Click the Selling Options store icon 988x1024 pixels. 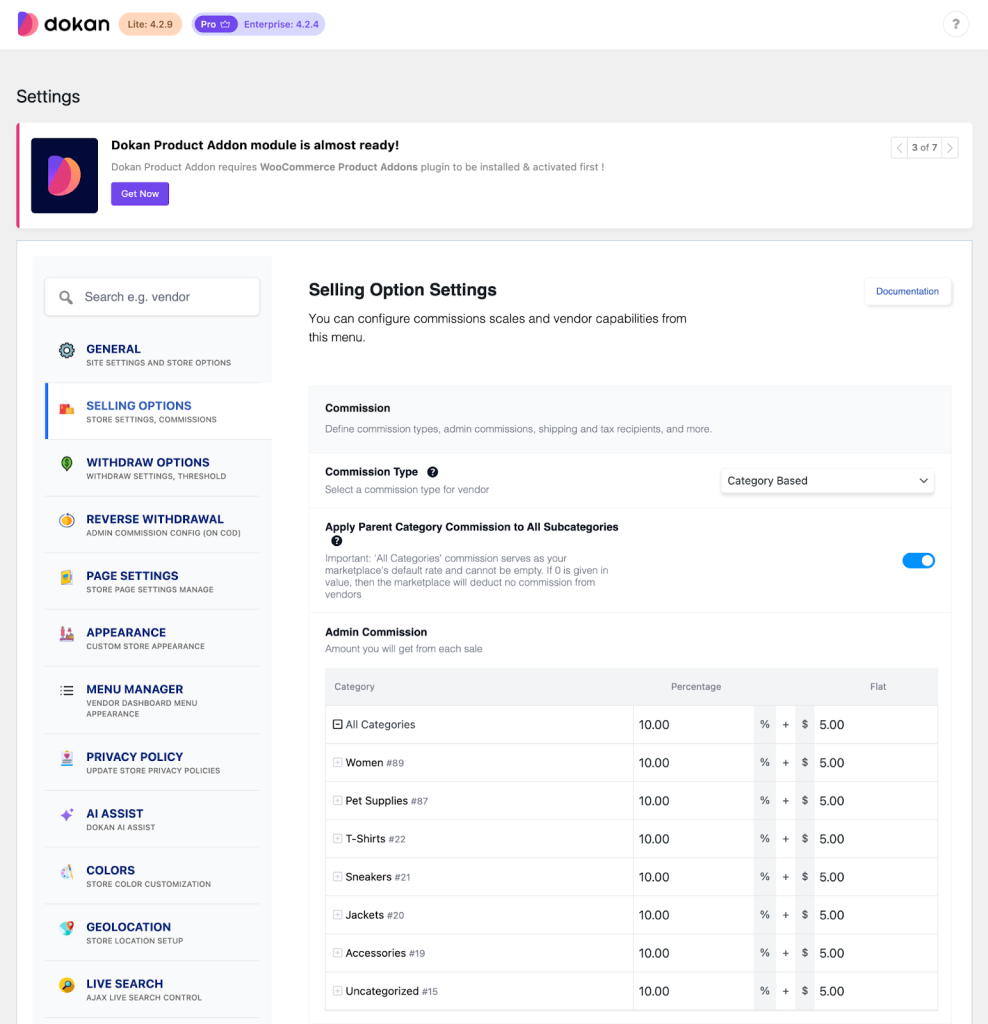[x=67, y=408]
